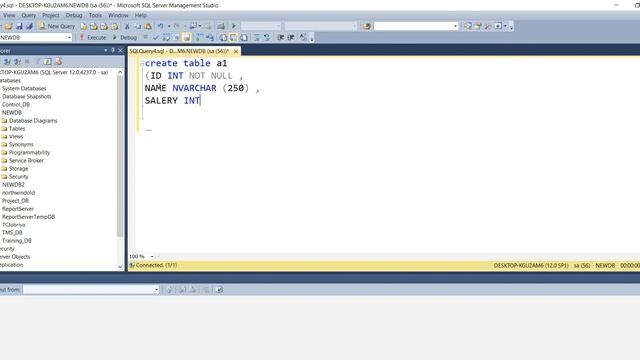The image size is (640, 360).
Task: Click the Paste clipboard icon
Action: pos(148,26)
